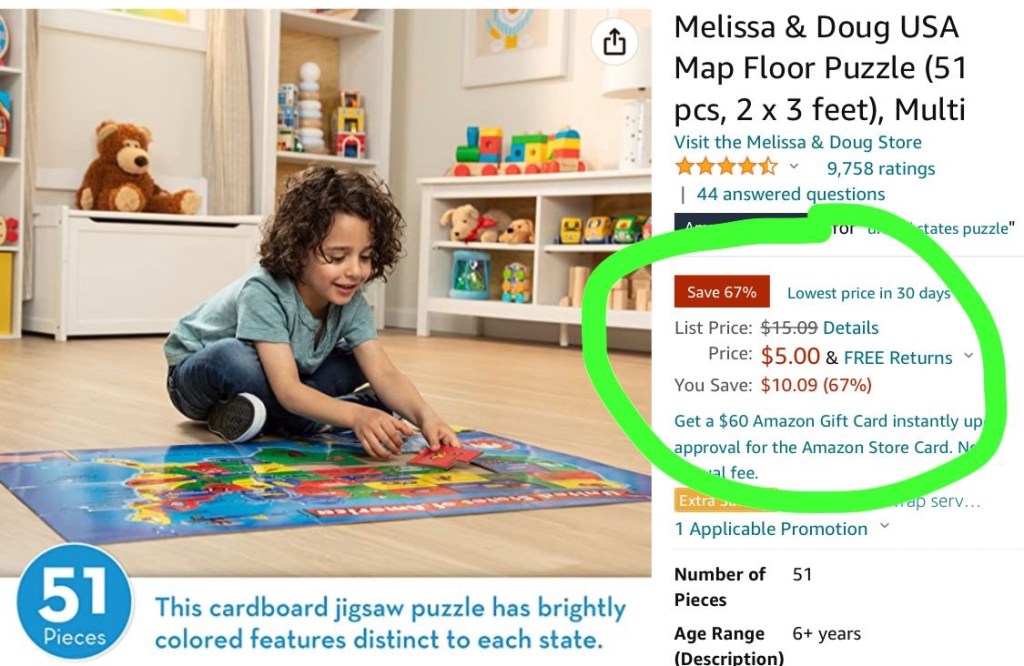
Task: Click the red Save 67% badge
Action: tap(721, 292)
